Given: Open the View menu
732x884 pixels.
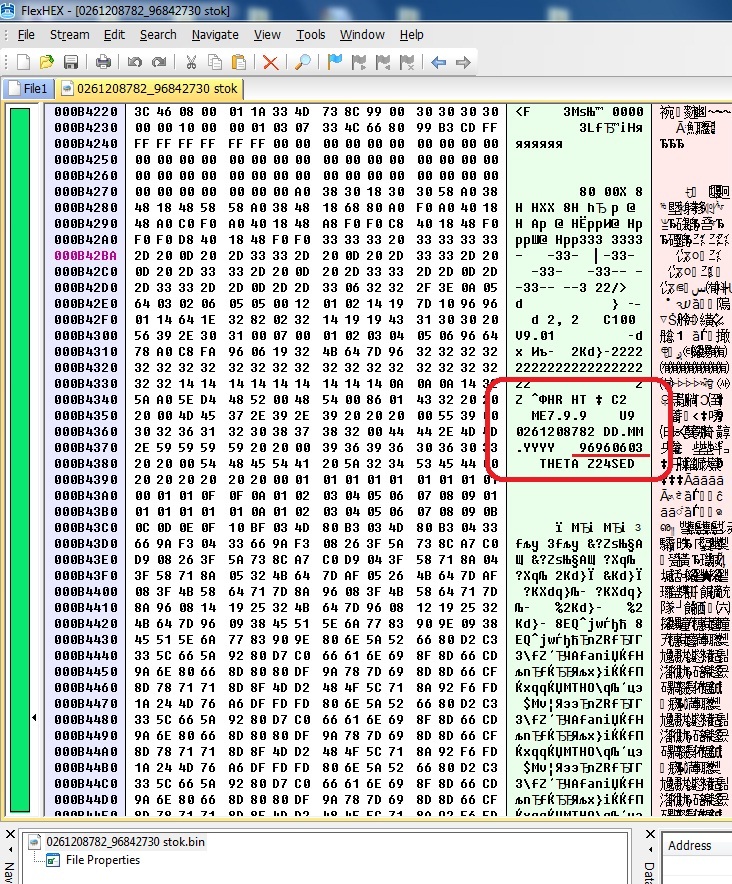Looking at the screenshot, I should point(267,34).
